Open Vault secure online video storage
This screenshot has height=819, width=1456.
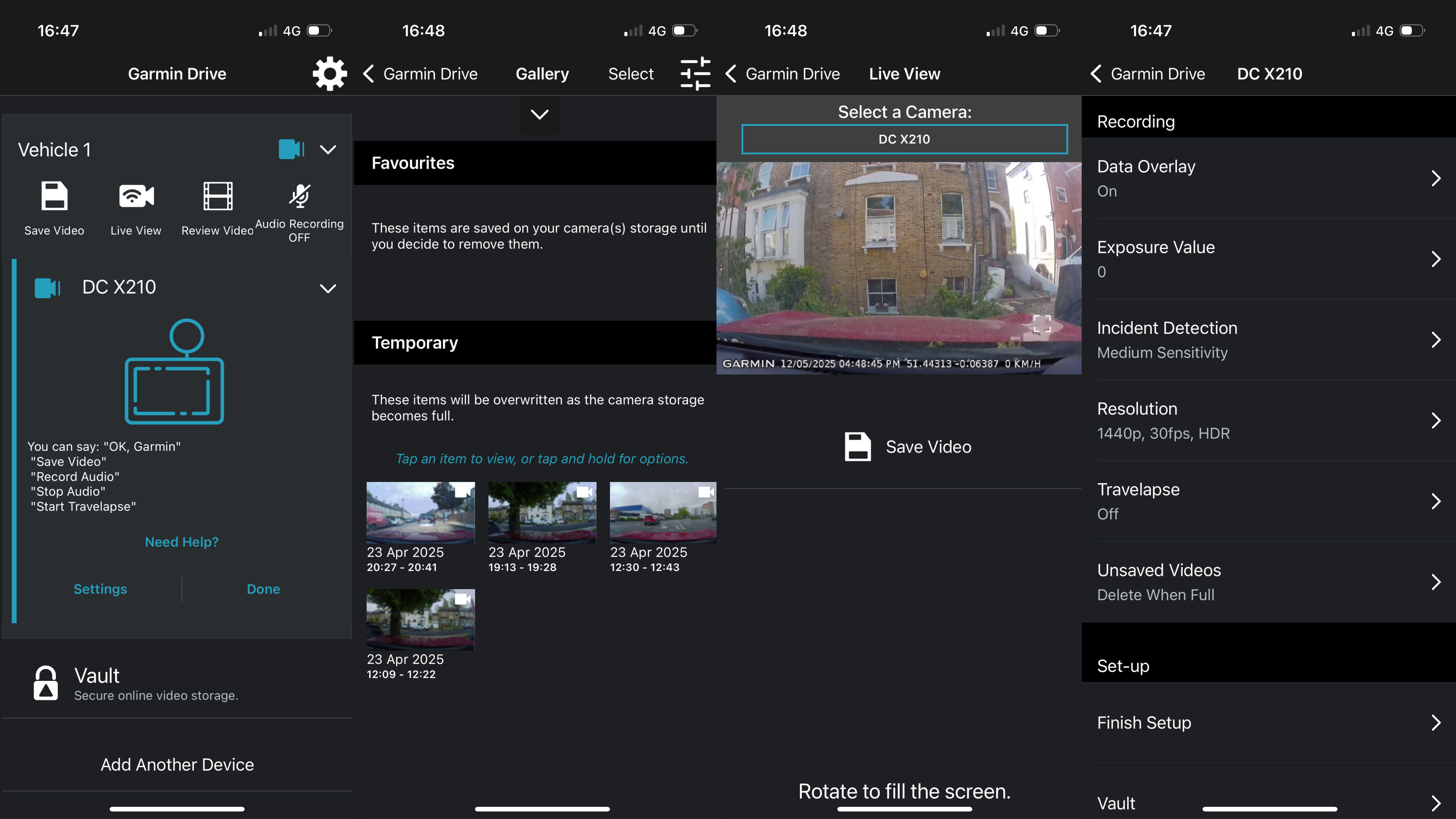(x=177, y=683)
